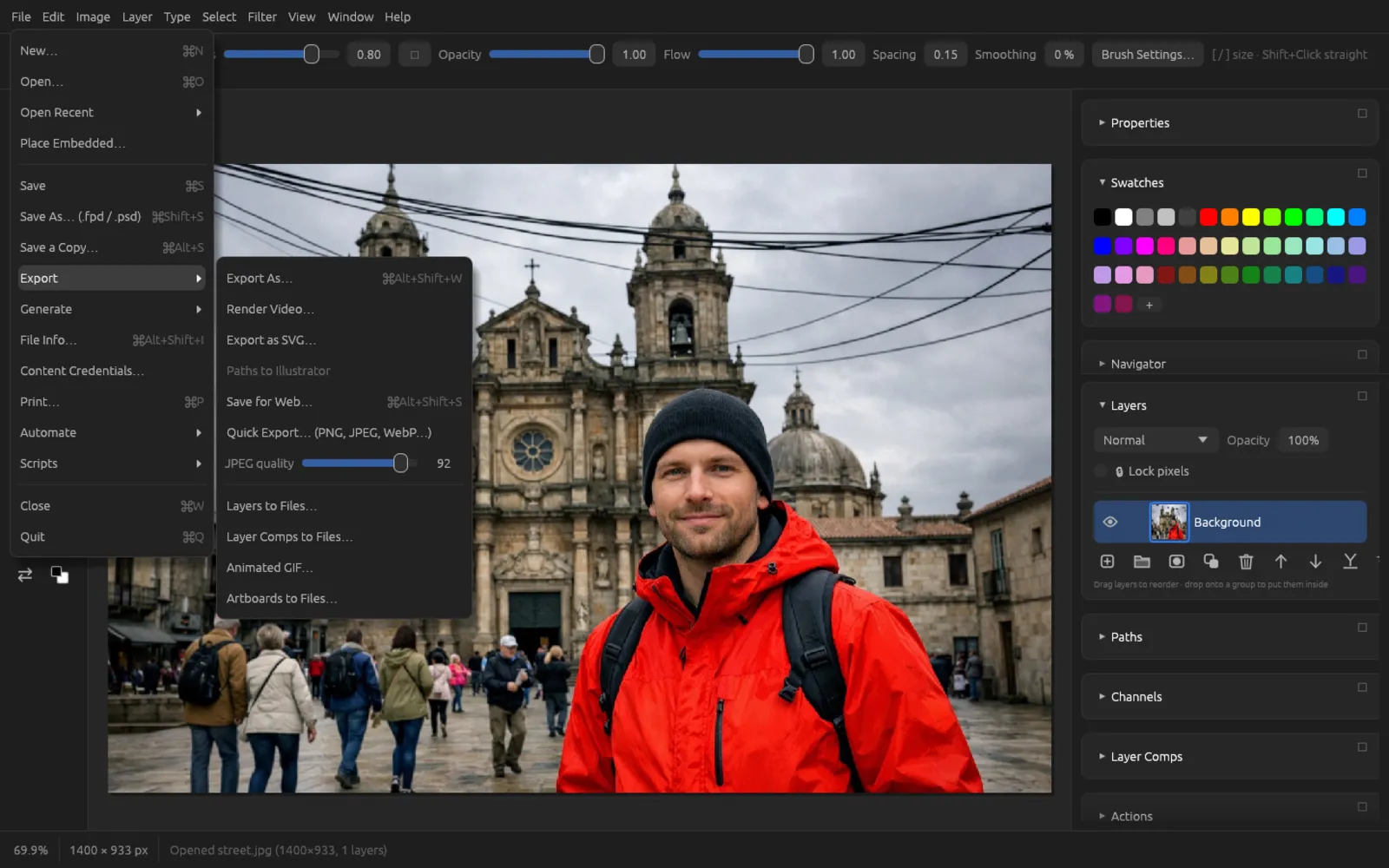
Task: Open Brush Settings… button
Action: pos(1147,55)
